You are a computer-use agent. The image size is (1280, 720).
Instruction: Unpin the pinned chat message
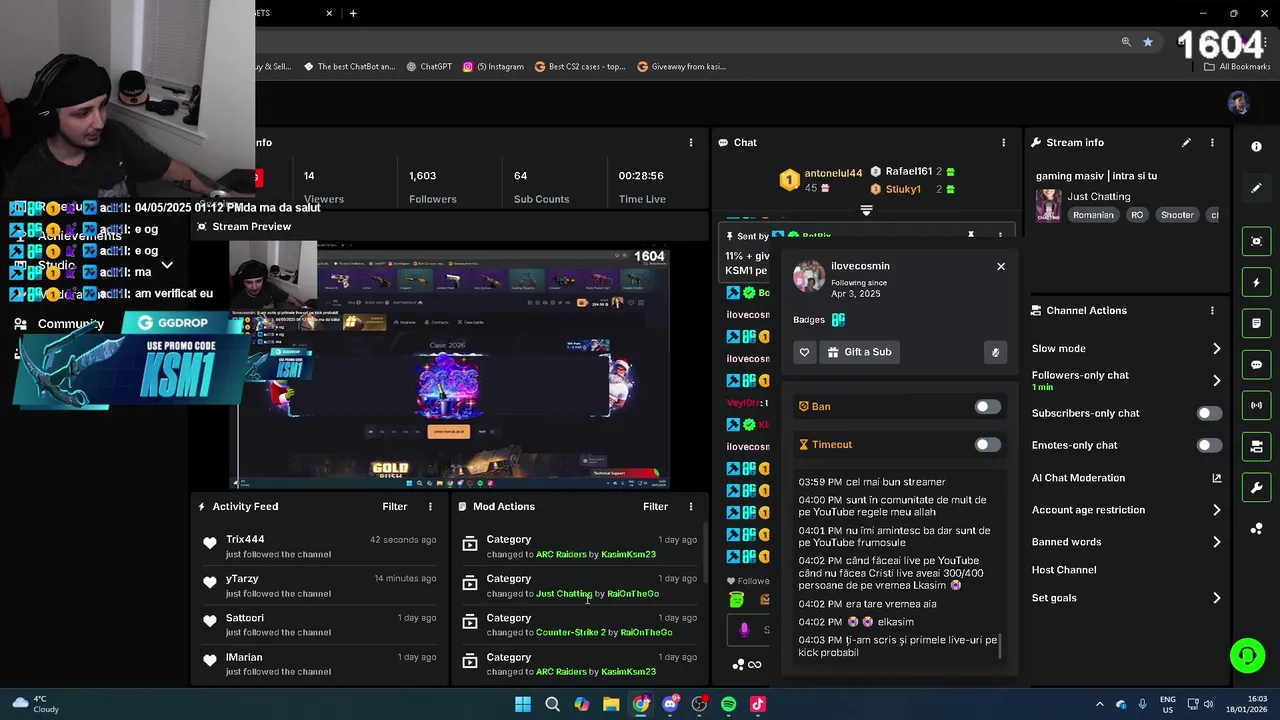(x=970, y=236)
